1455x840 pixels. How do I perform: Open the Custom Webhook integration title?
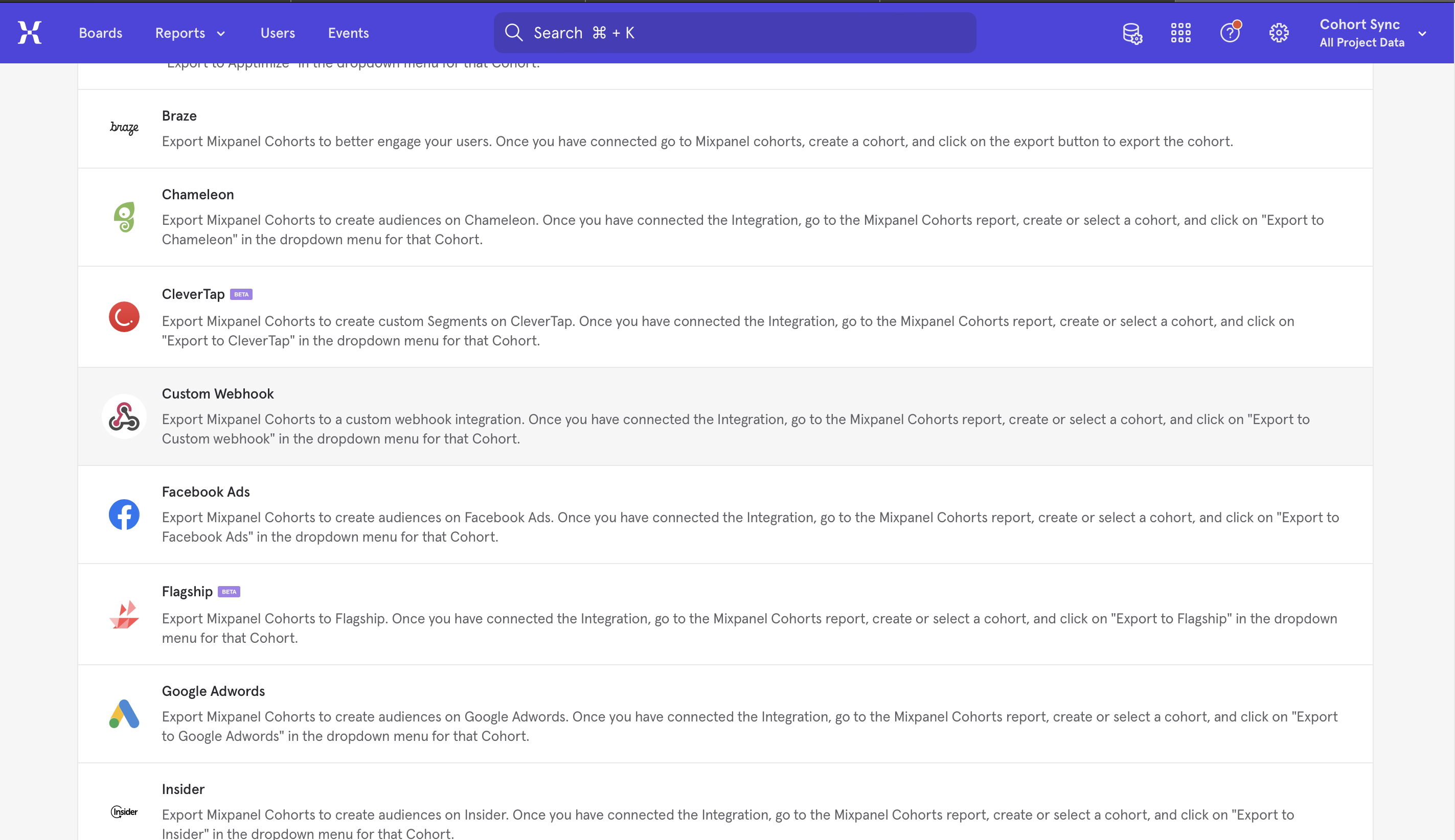pos(218,393)
